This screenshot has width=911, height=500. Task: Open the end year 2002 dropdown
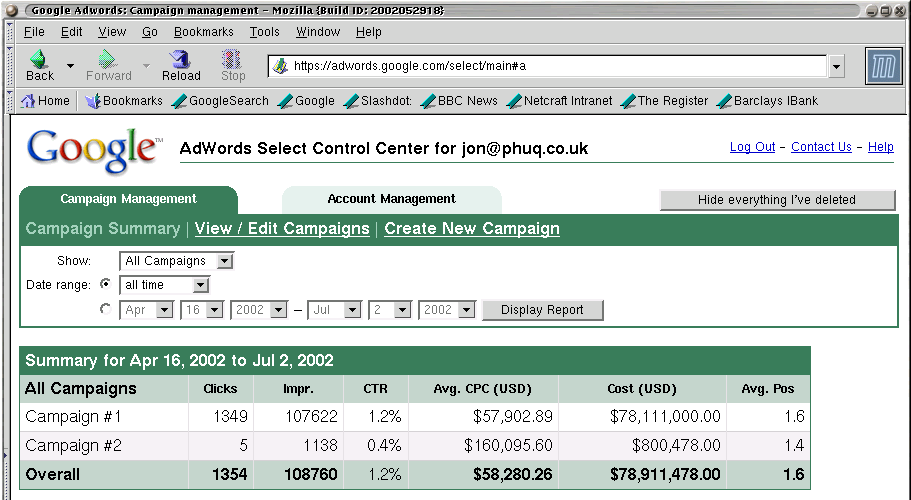pos(447,310)
